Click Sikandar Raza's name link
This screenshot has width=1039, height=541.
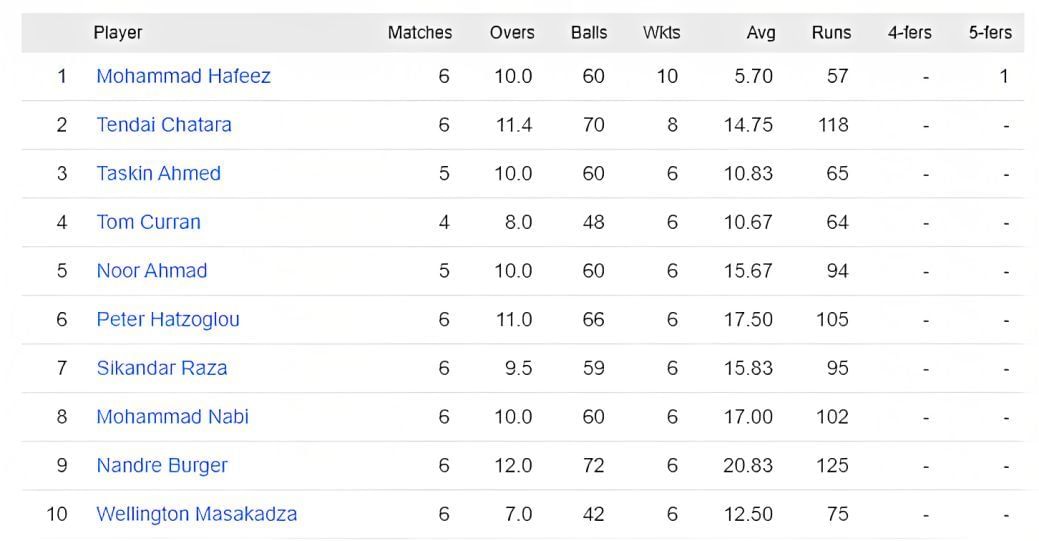pos(161,368)
